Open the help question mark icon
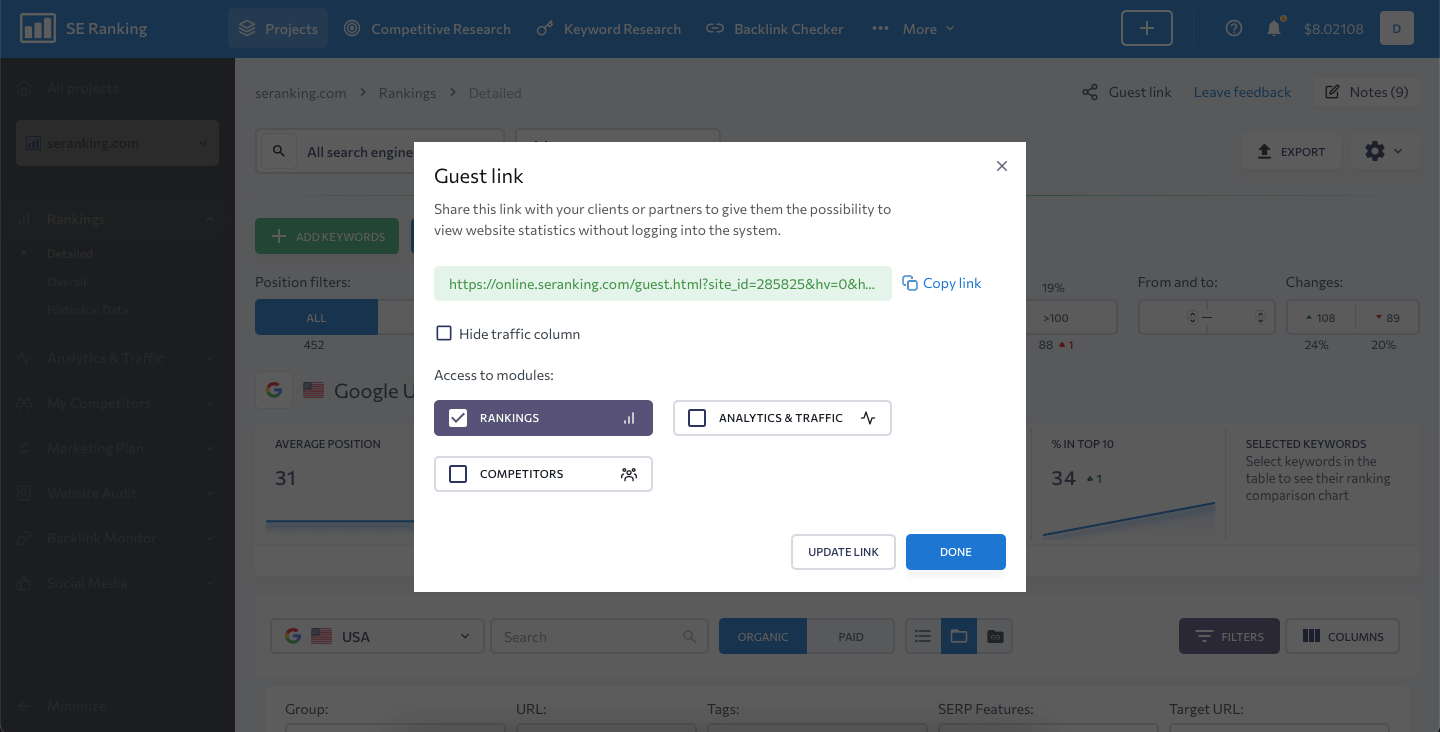Viewport: 1440px width, 732px height. (1234, 29)
